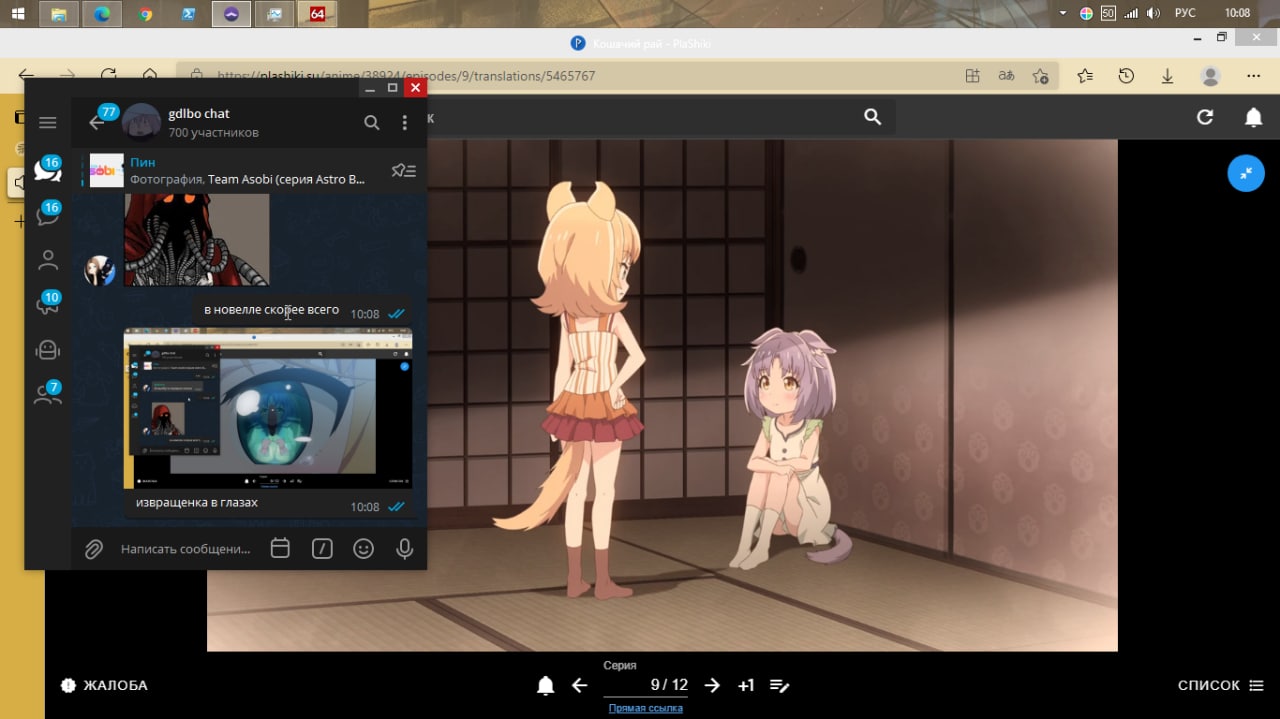Mark episode watched with +1
The height and width of the screenshot is (719, 1280).
pos(746,685)
